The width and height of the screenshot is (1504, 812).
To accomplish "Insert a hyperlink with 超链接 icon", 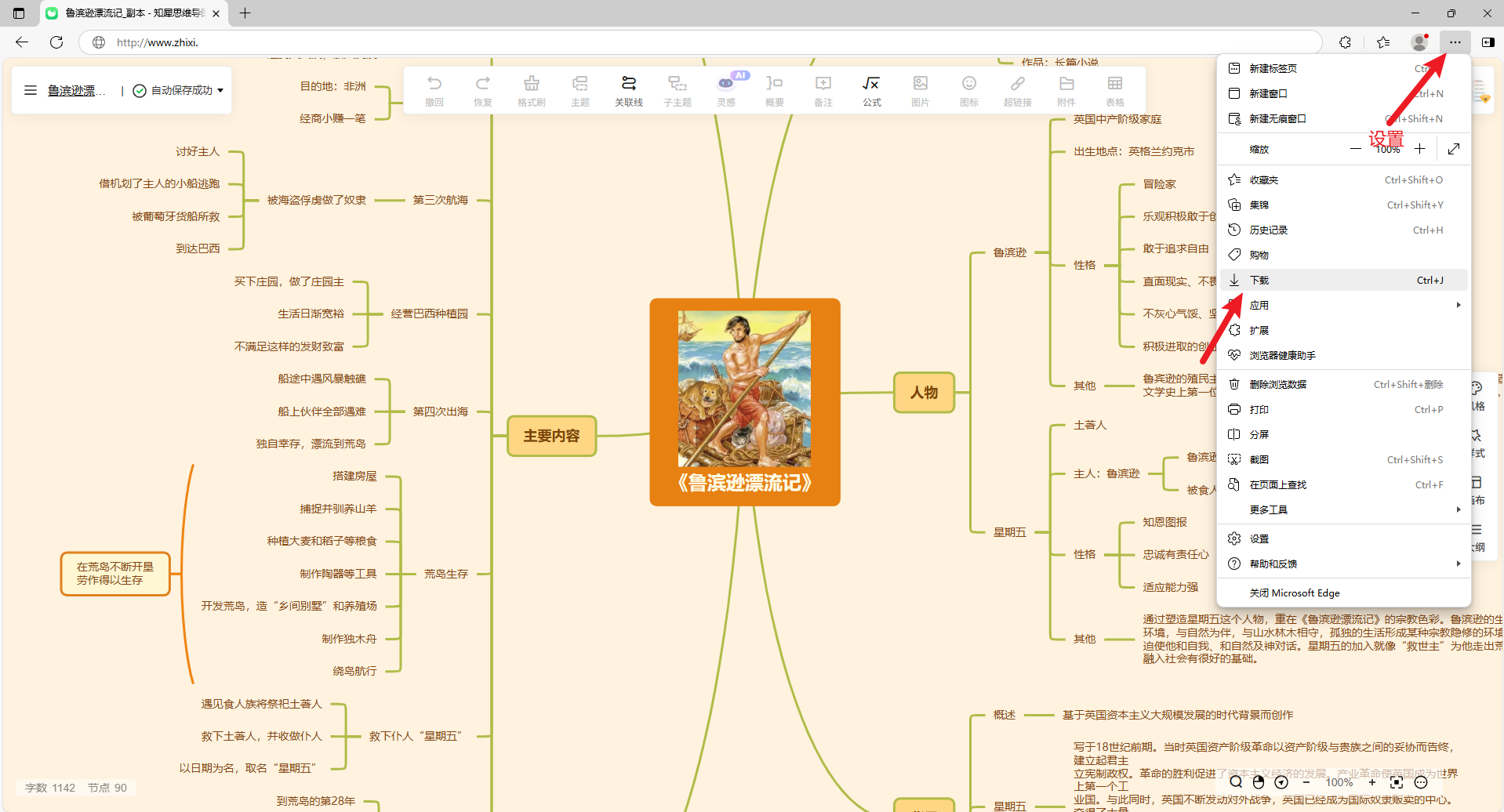I will (x=1018, y=90).
